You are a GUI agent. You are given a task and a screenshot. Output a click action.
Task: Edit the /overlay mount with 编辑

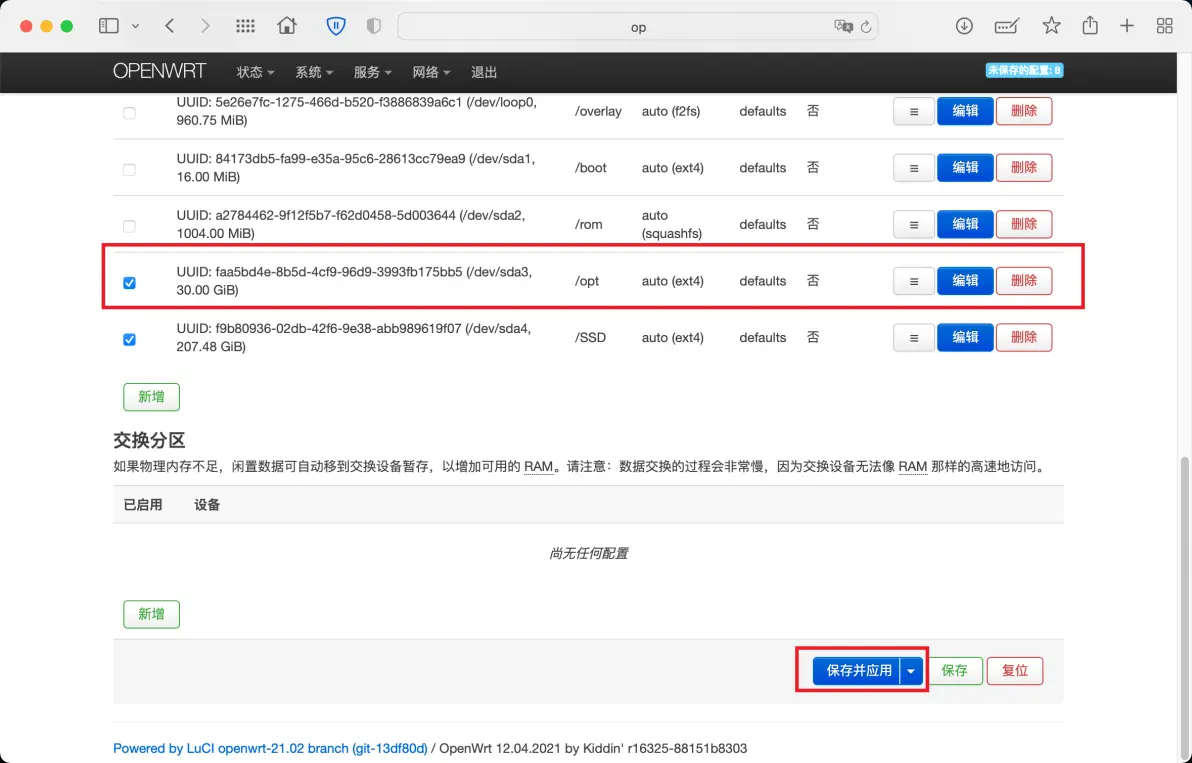pyautogui.click(x=965, y=111)
